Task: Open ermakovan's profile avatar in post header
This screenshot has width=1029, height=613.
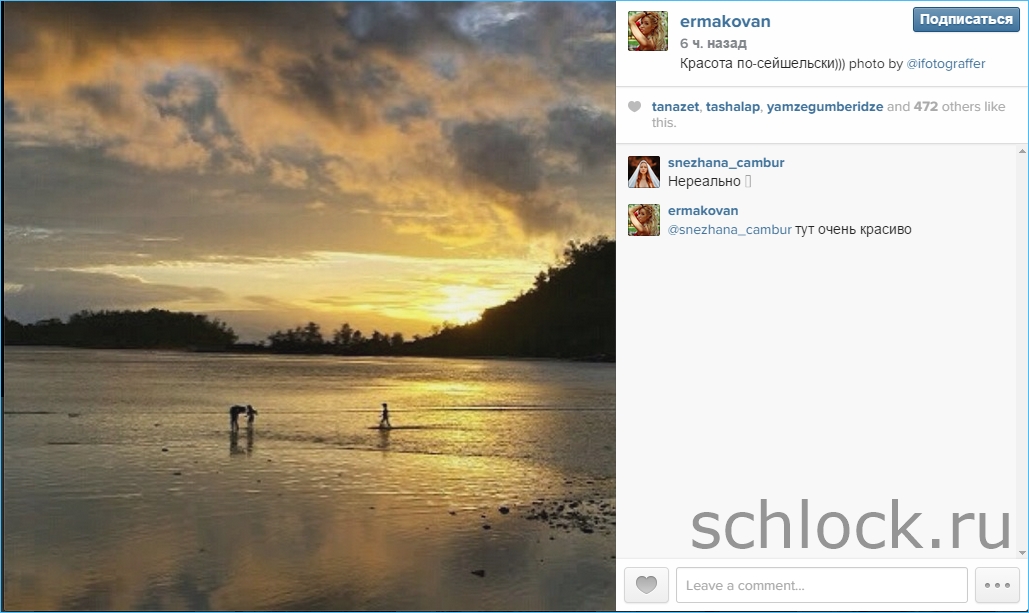Action: pos(647,31)
